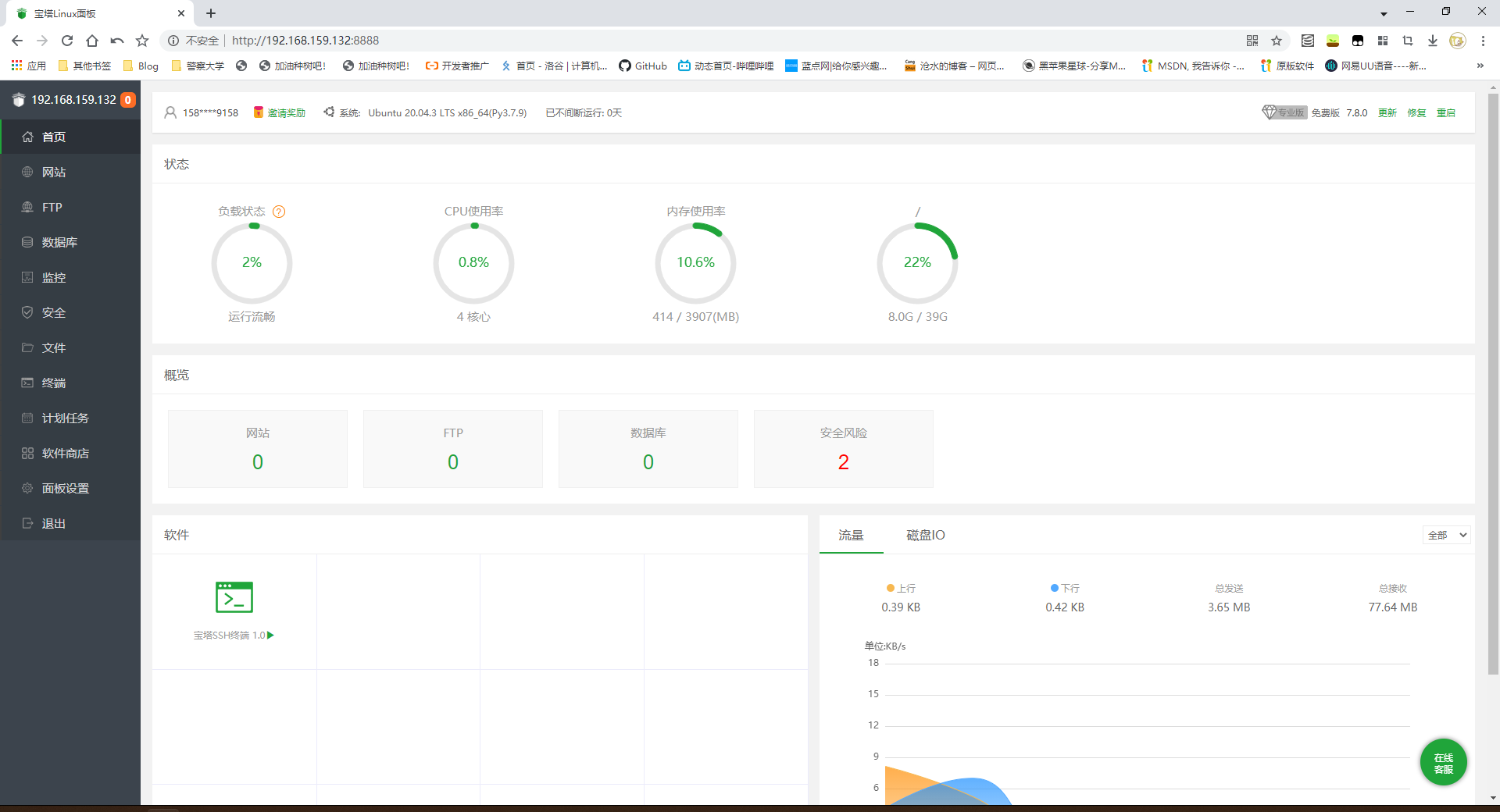Image resolution: width=1500 pixels, height=812 pixels.
Task: Click the CPU使用率 0.8% gauge
Action: click(473, 263)
